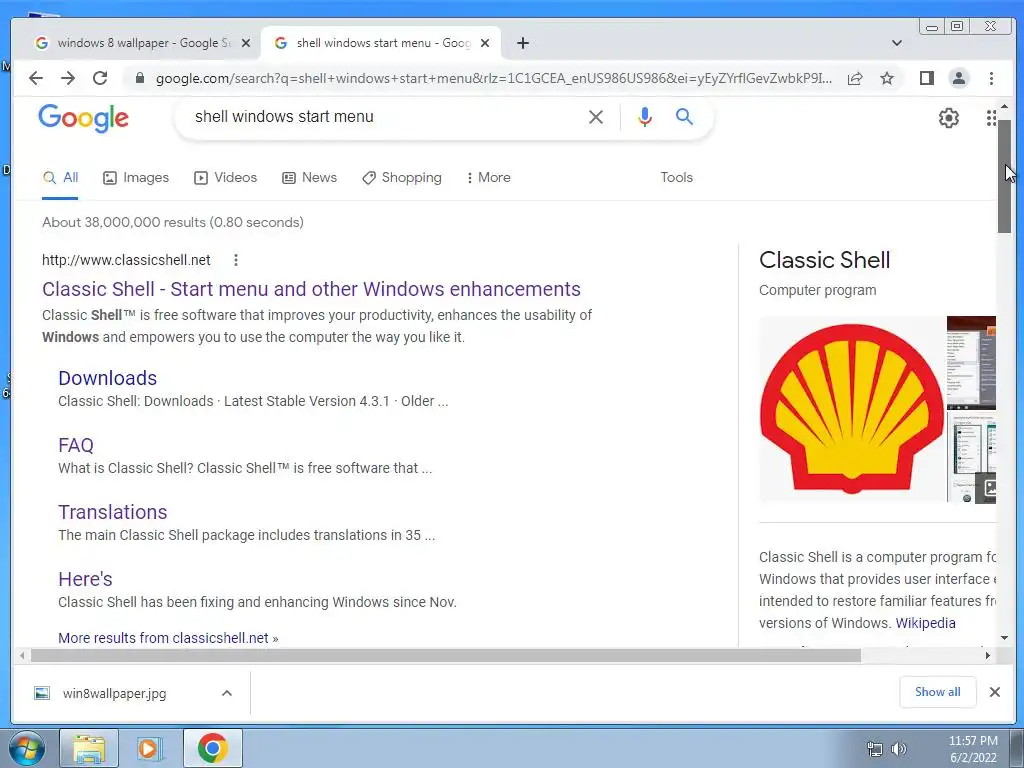Viewport: 1024px width, 768px height.
Task: Open the Shell logo image
Action: [x=852, y=409]
